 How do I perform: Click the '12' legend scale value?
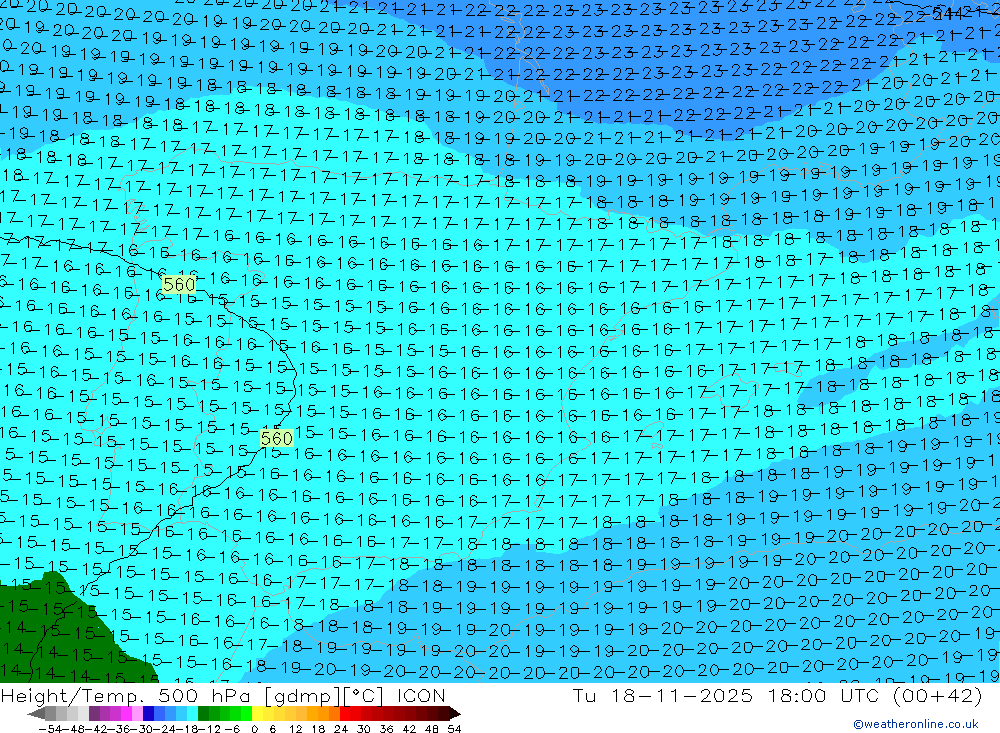click(x=295, y=729)
